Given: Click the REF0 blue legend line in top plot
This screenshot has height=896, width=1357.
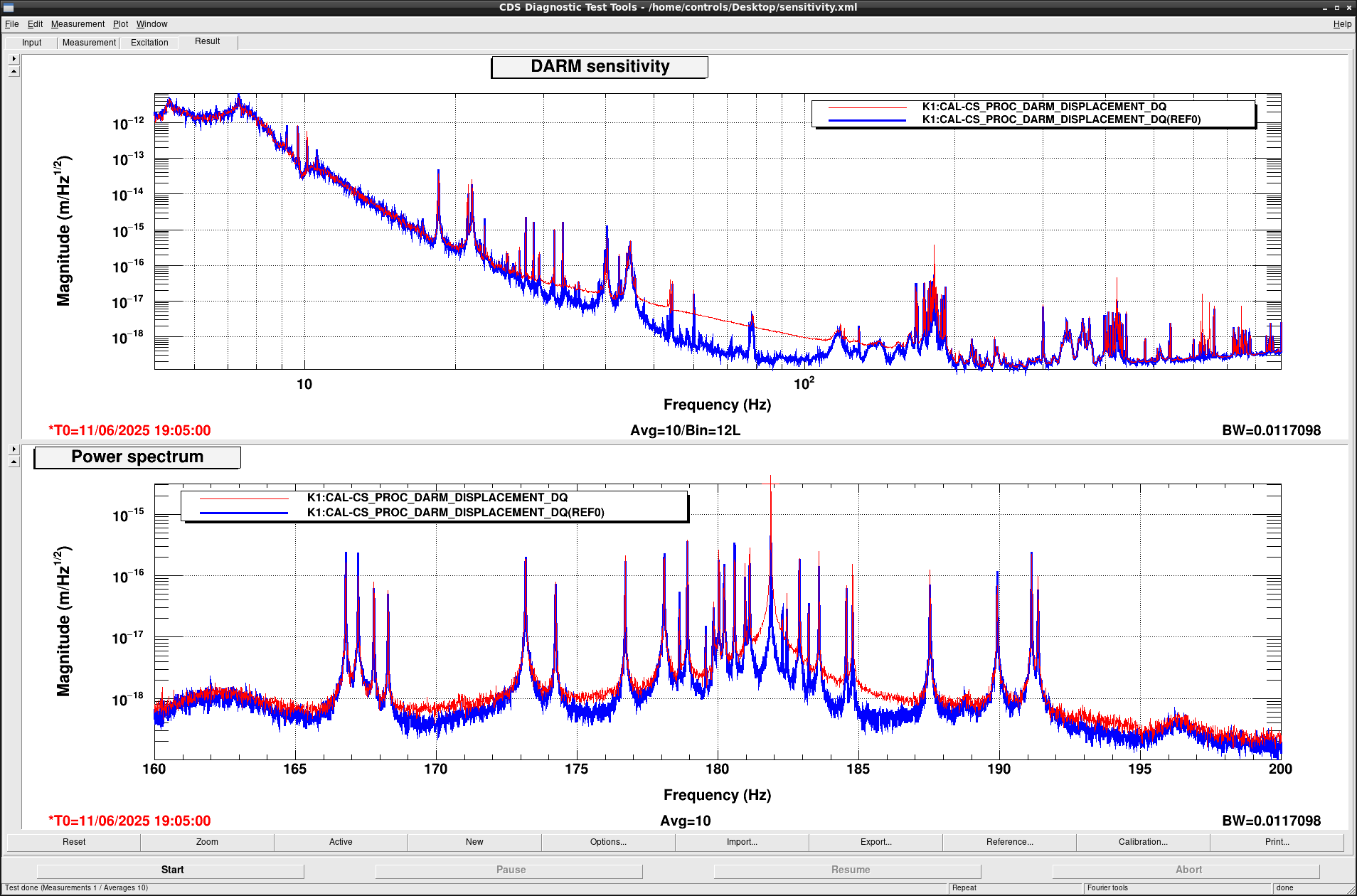Looking at the screenshot, I should click(x=868, y=120).
